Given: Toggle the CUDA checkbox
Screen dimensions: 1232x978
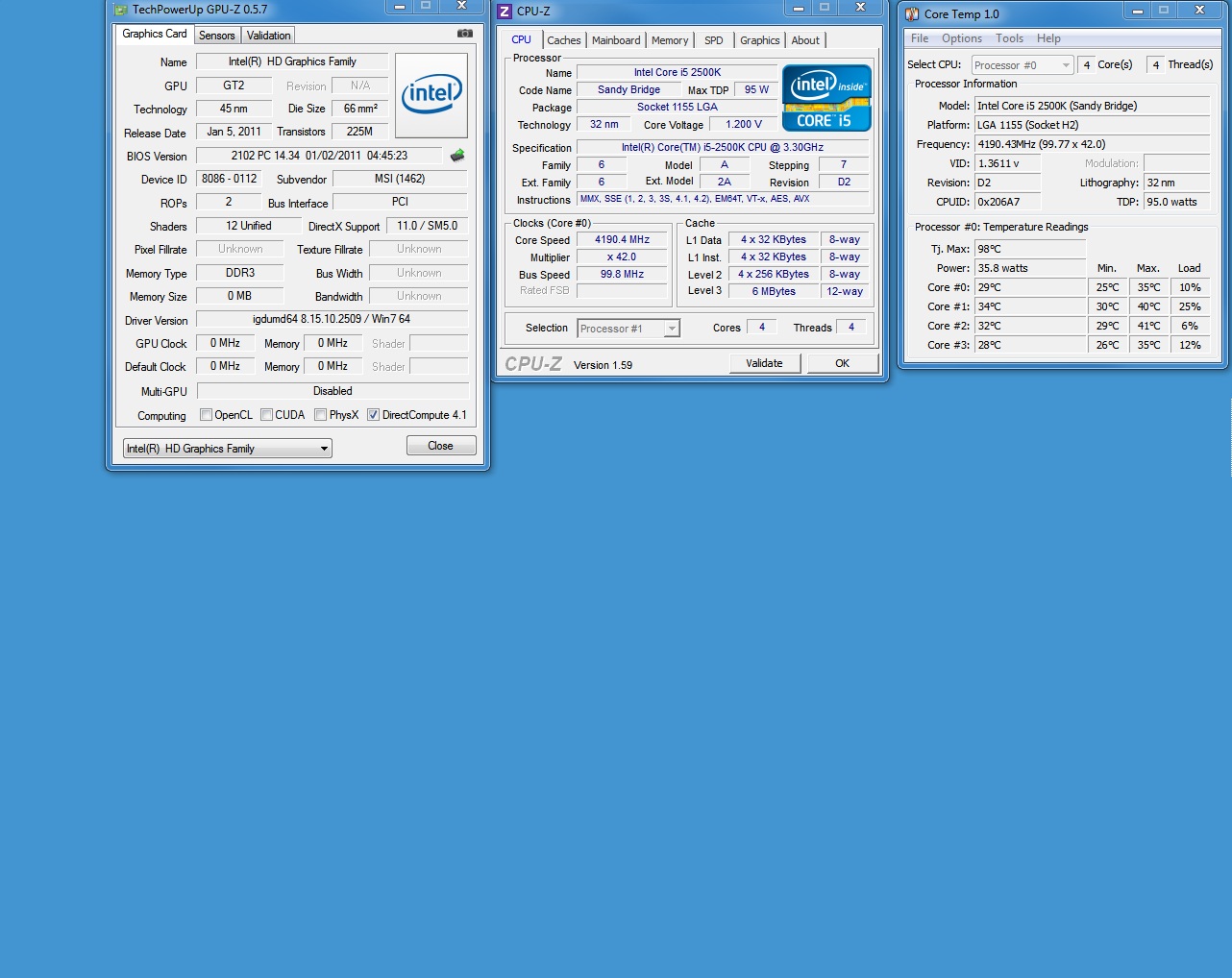Looking at the screenshot, I should click(266, 415).
